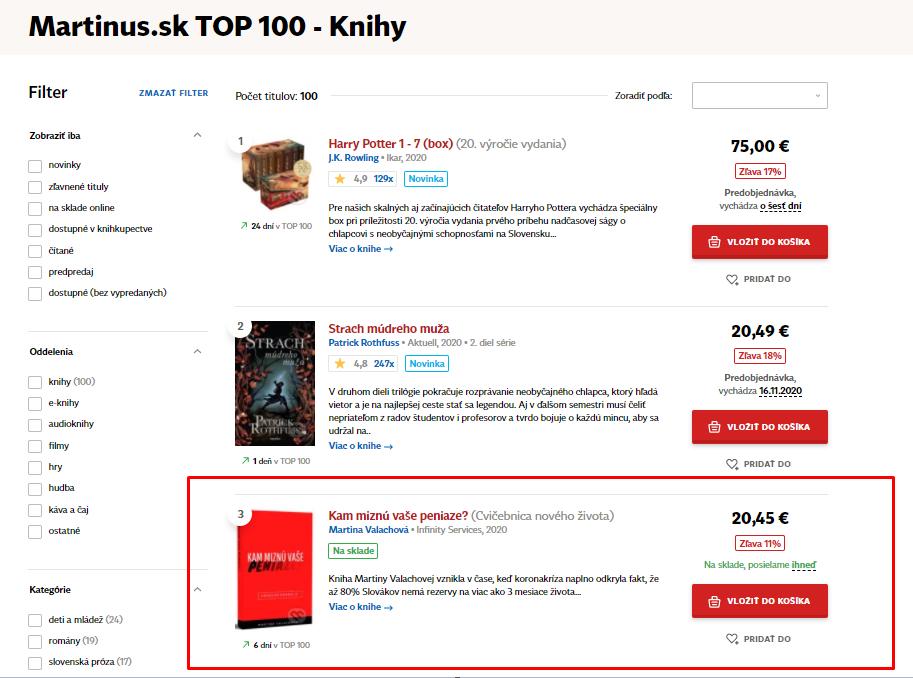Click the heart icon for Kam miznú vaše peniaze
The image size is (913, 678).
pos(732,639)
